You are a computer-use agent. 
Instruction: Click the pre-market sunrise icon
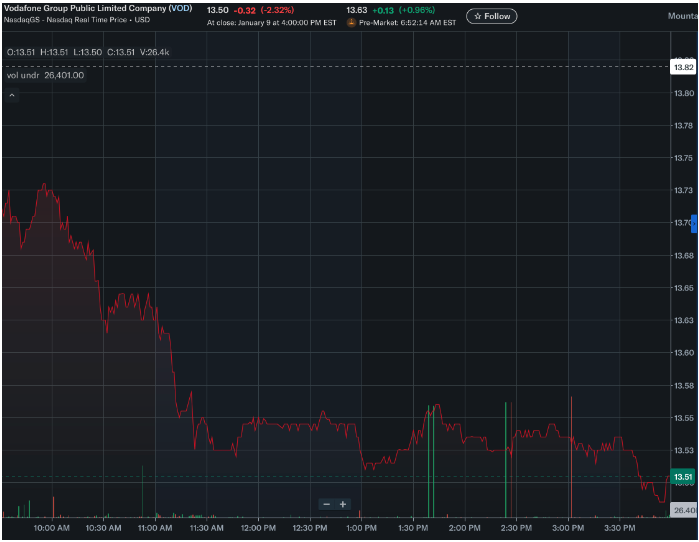pos(352,22)
